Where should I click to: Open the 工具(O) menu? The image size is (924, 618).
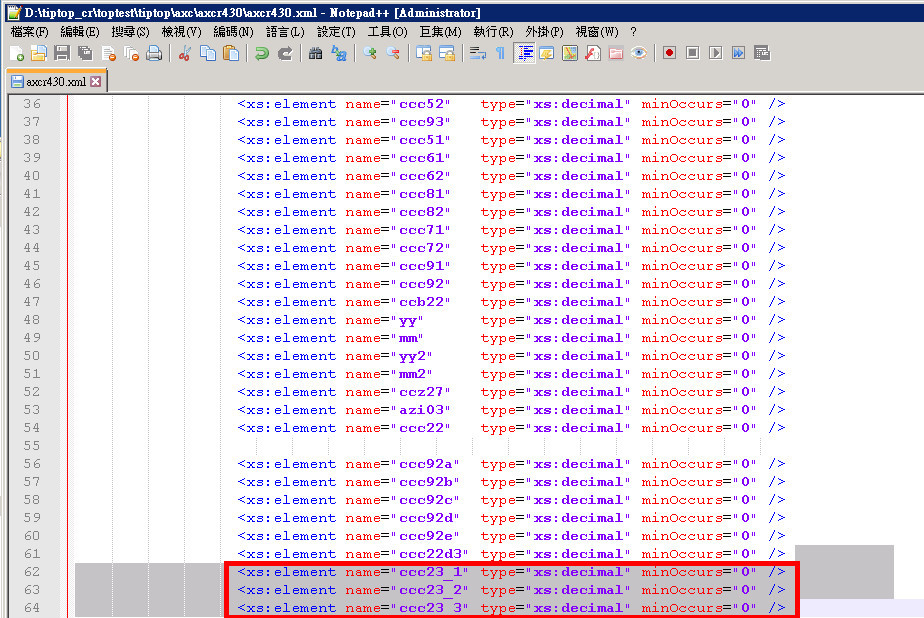tap(387, 32)
